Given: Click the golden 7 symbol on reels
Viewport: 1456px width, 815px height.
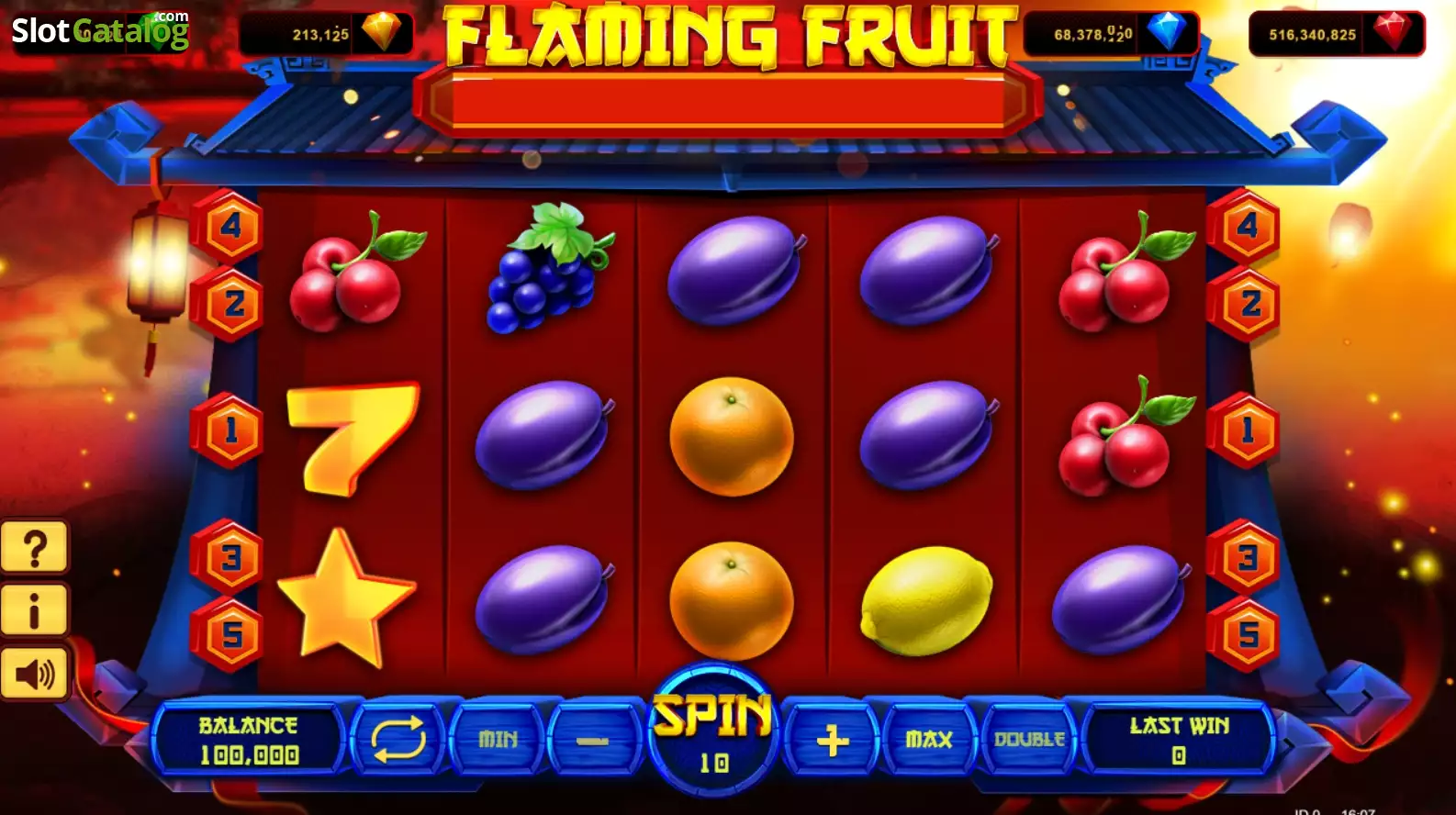Looking at the screenshot, I should point(353,439).
